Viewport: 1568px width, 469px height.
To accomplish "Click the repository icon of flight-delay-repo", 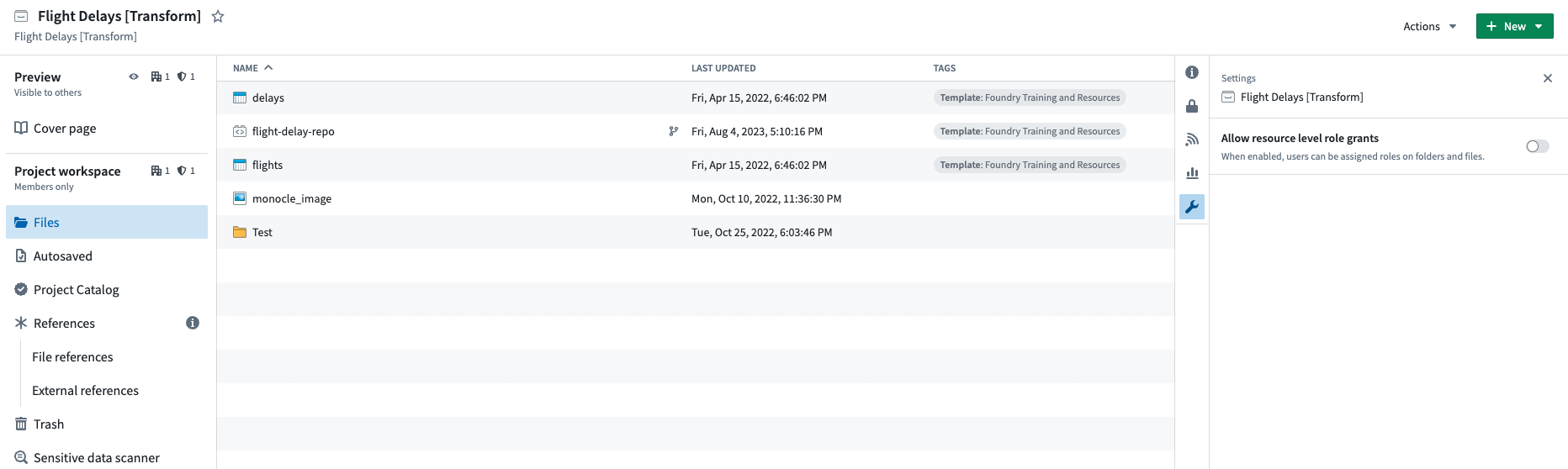I will pyautogui.click(x=240, y=131).
